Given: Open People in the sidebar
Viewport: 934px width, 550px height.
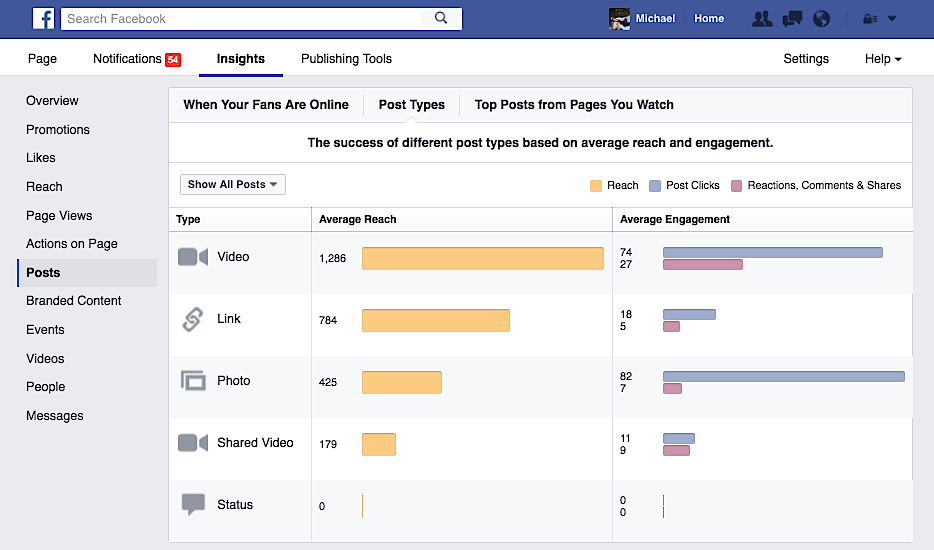Looking at the screenshot, I should pos(45,387).
